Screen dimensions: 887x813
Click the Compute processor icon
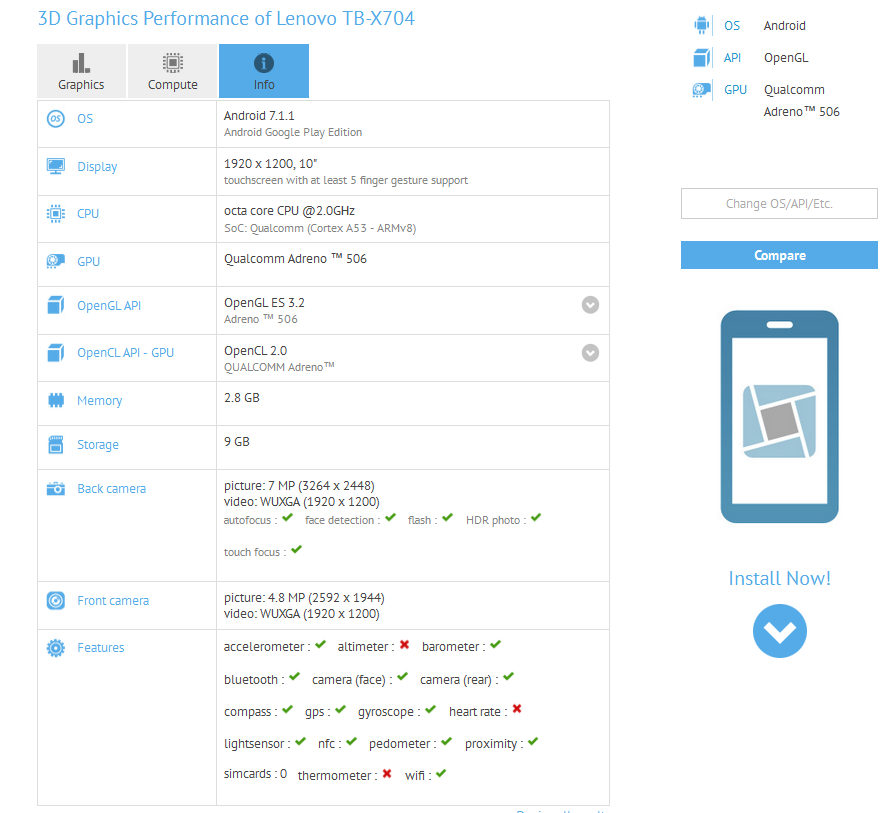pos(173,63)
